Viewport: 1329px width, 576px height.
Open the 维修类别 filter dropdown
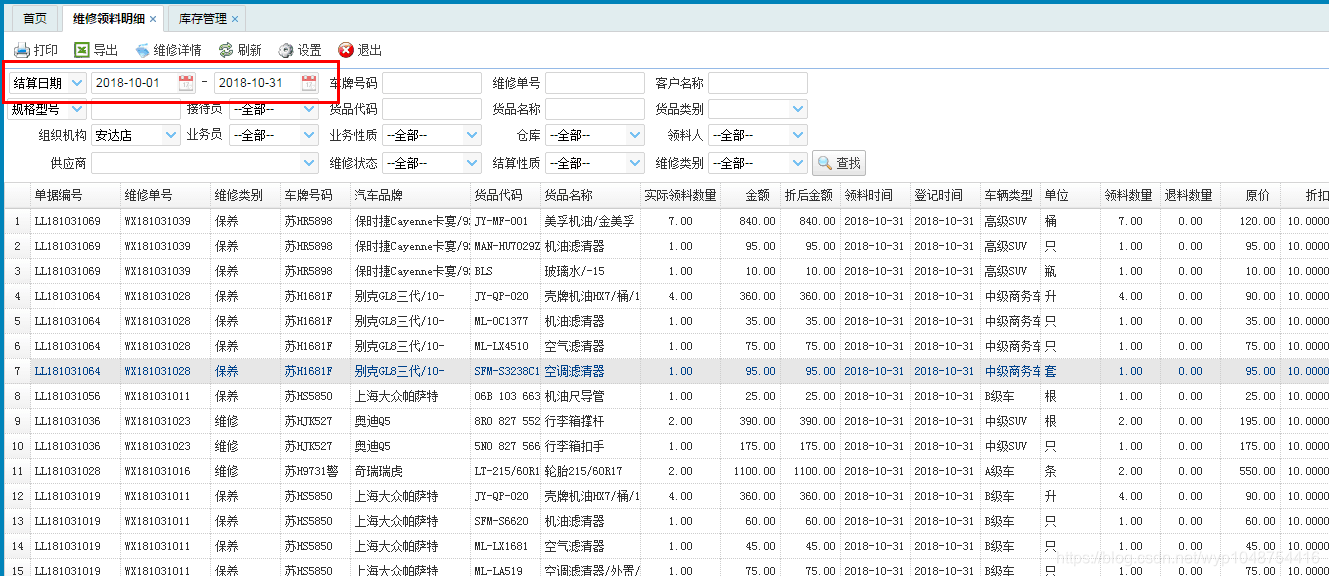798,163
